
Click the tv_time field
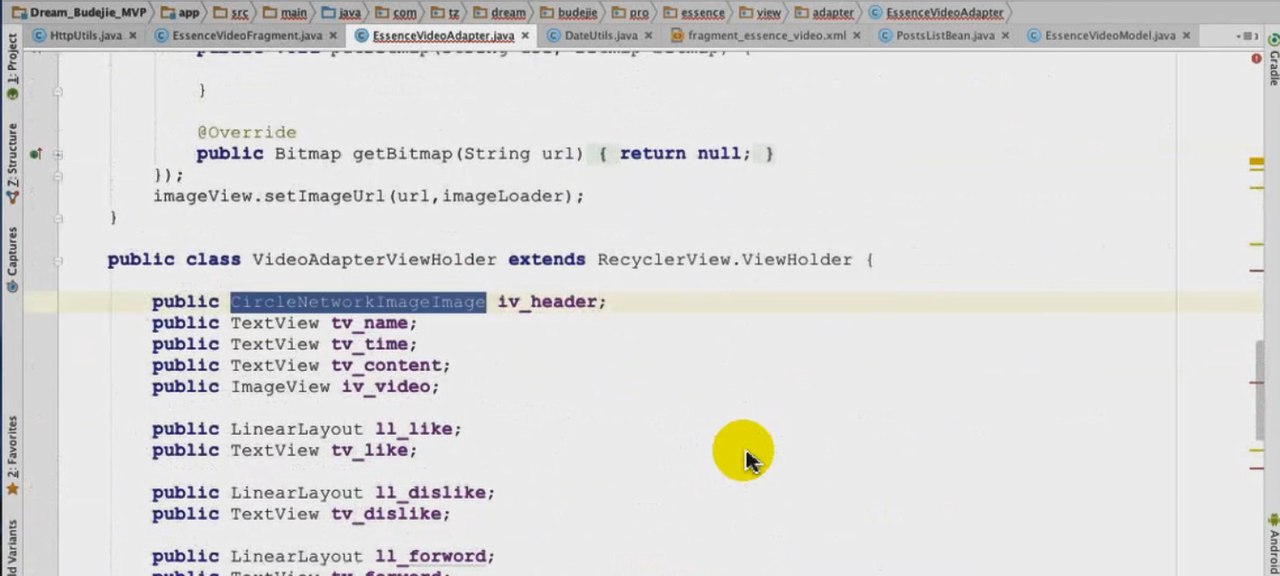370,344
